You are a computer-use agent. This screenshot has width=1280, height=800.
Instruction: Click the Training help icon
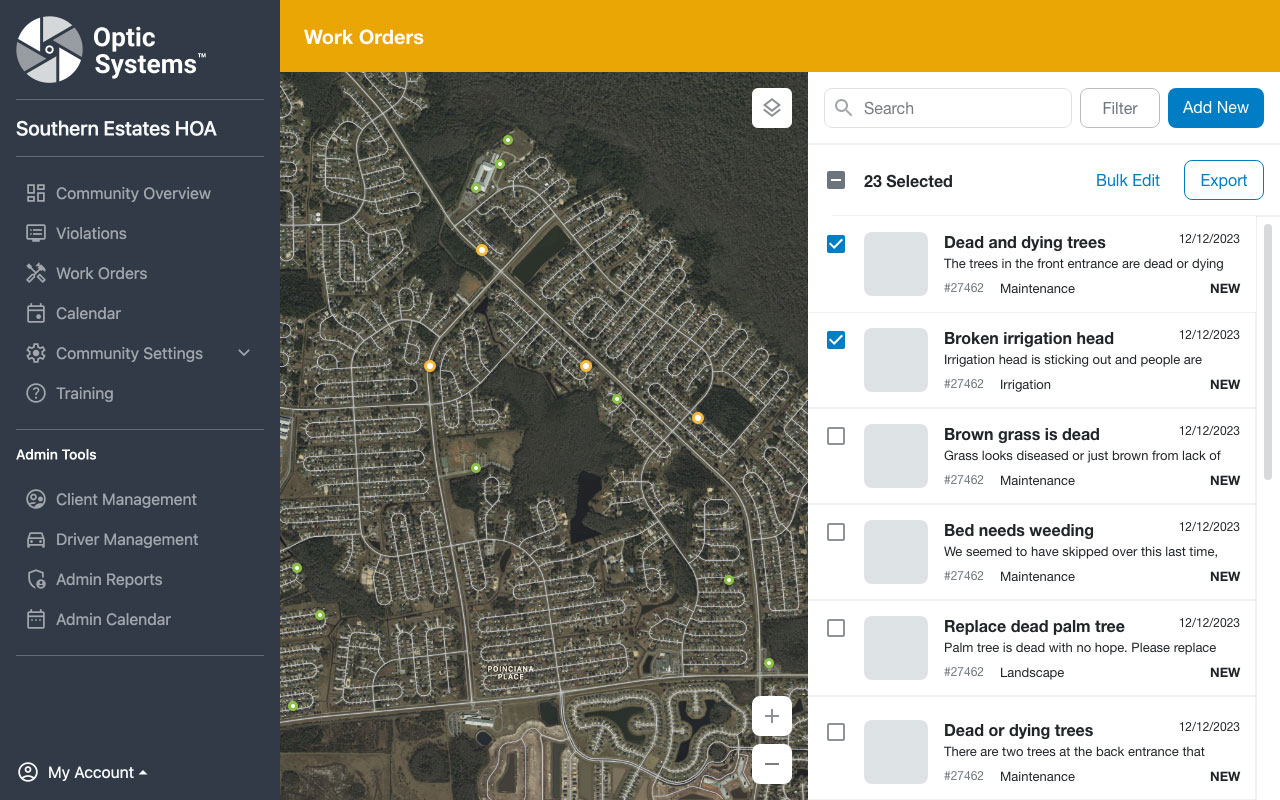pyautogui.click(x=36, y=393)
